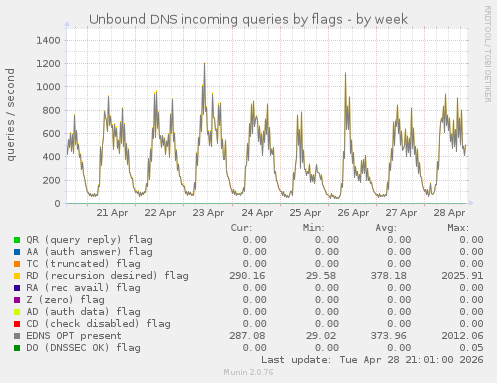
Task: Click the RD (recursion desired) flag yellow swatch
Action: pyautogui.click(x=17, y=276)
